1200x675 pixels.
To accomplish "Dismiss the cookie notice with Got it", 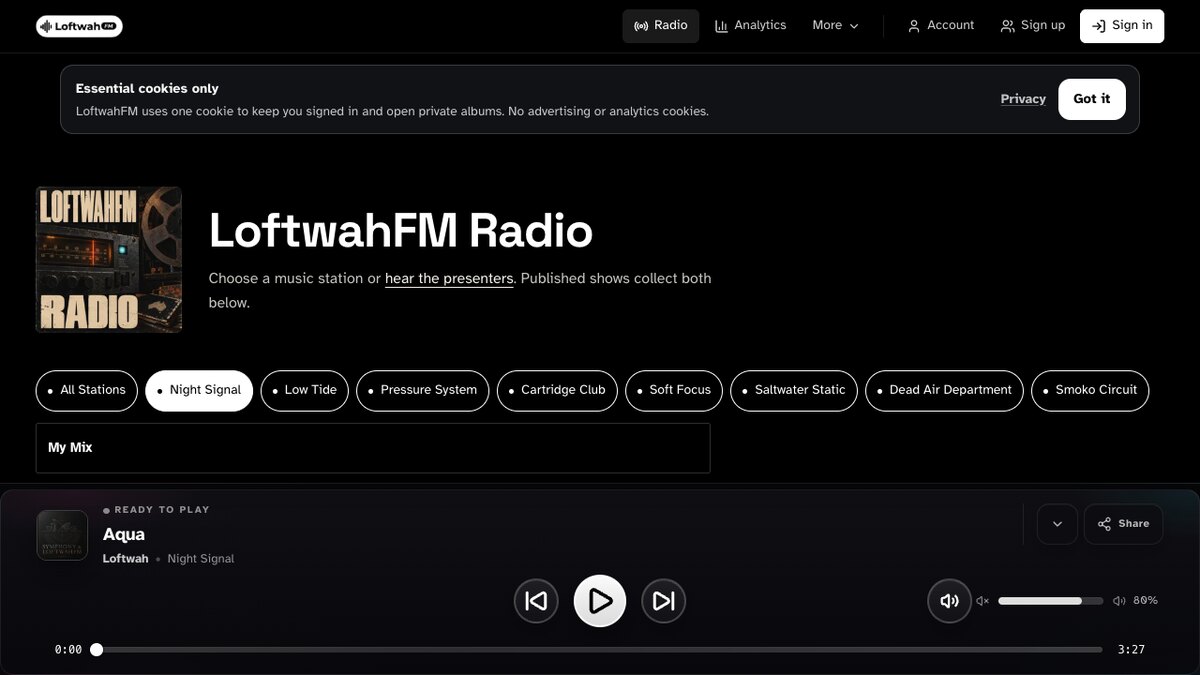I will [1092, 99].
